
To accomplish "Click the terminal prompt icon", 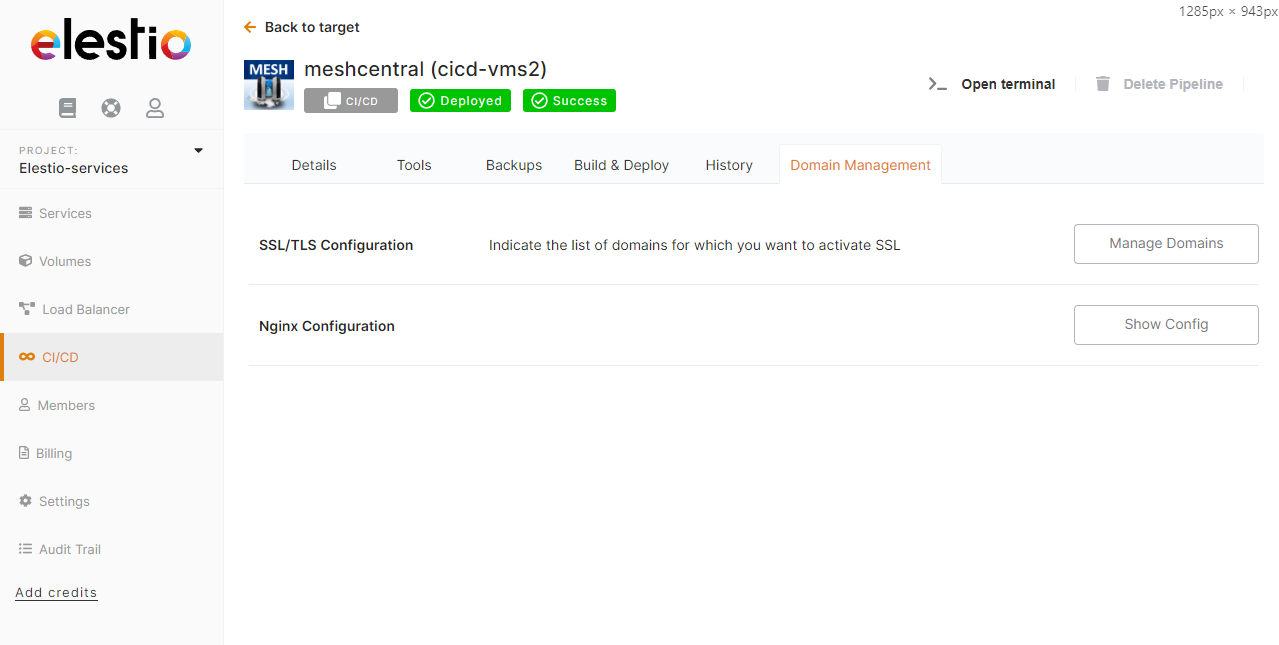I will 937,84.
